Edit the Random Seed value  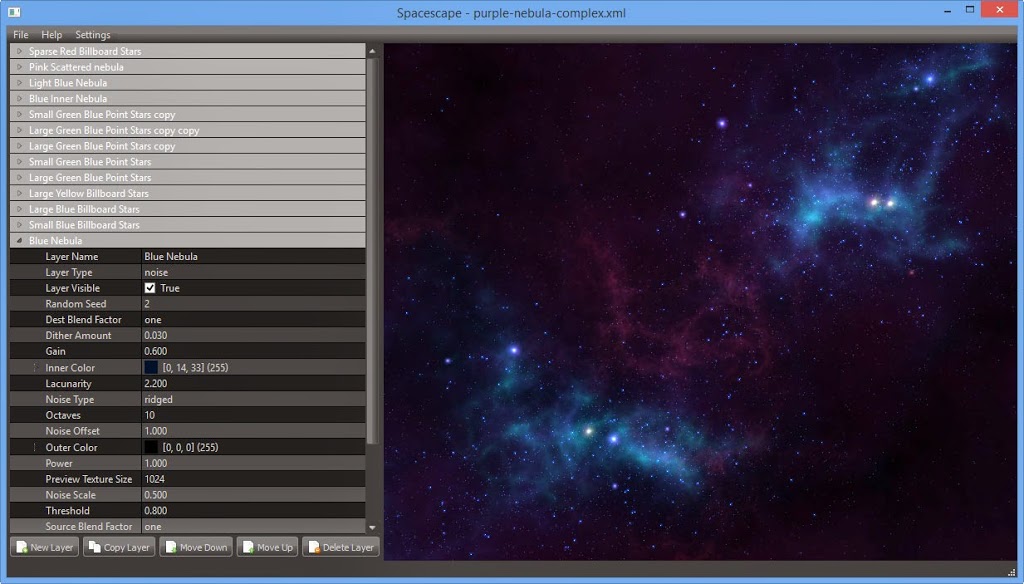click(253, 304)
